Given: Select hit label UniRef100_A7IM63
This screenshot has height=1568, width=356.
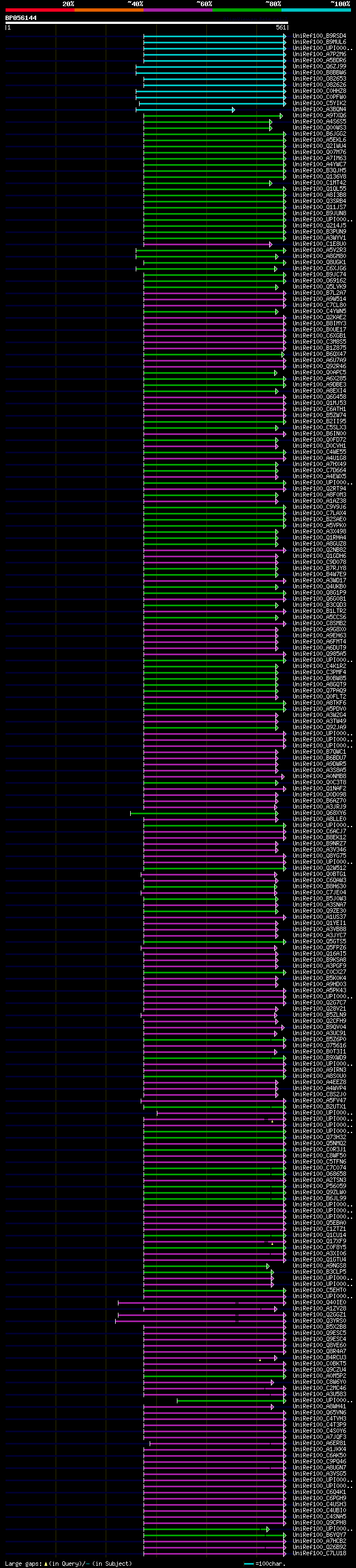Looking at the screenshot, I should (x=319, y=159).
